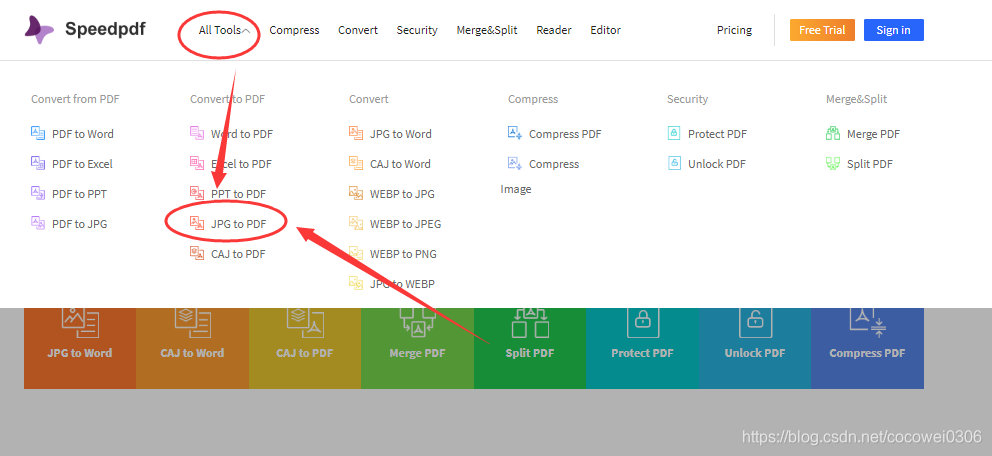Click the Speedpdf brand name text

[x=105, y=30]
